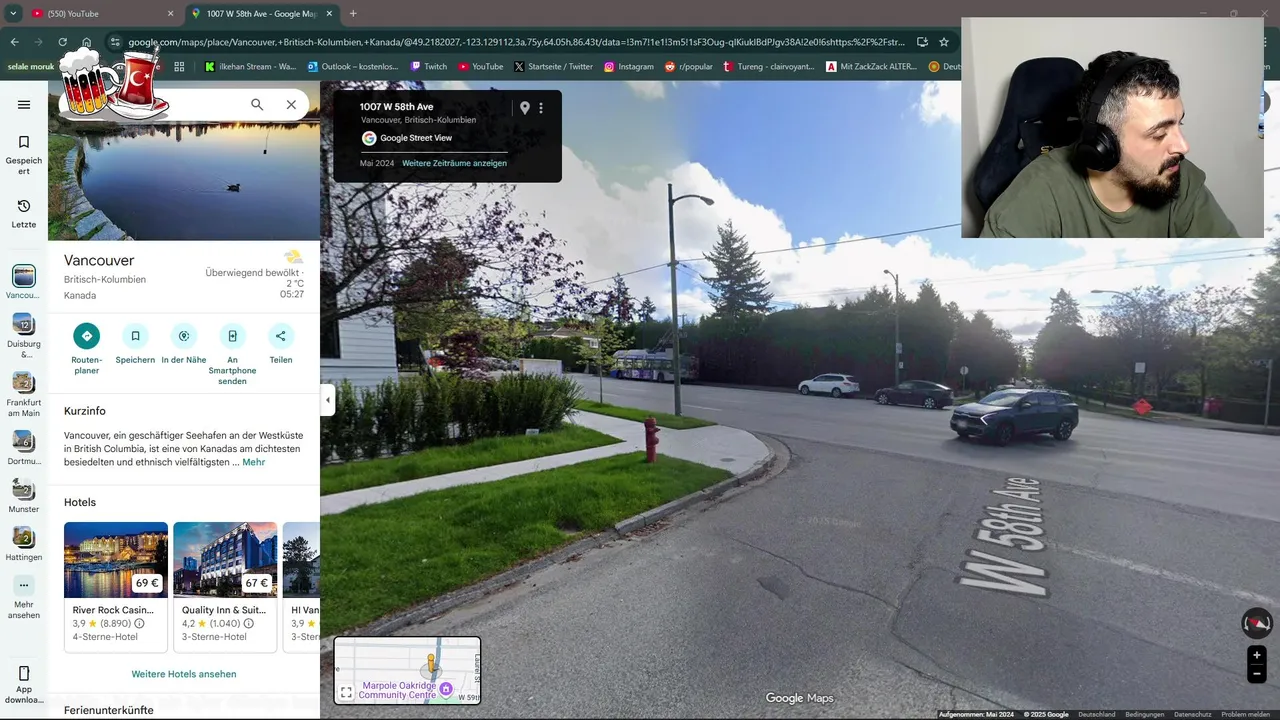Screen dimensions: 1280x720
Task: Select the Hattingen recent item
Action: click(x=24, y=545)
